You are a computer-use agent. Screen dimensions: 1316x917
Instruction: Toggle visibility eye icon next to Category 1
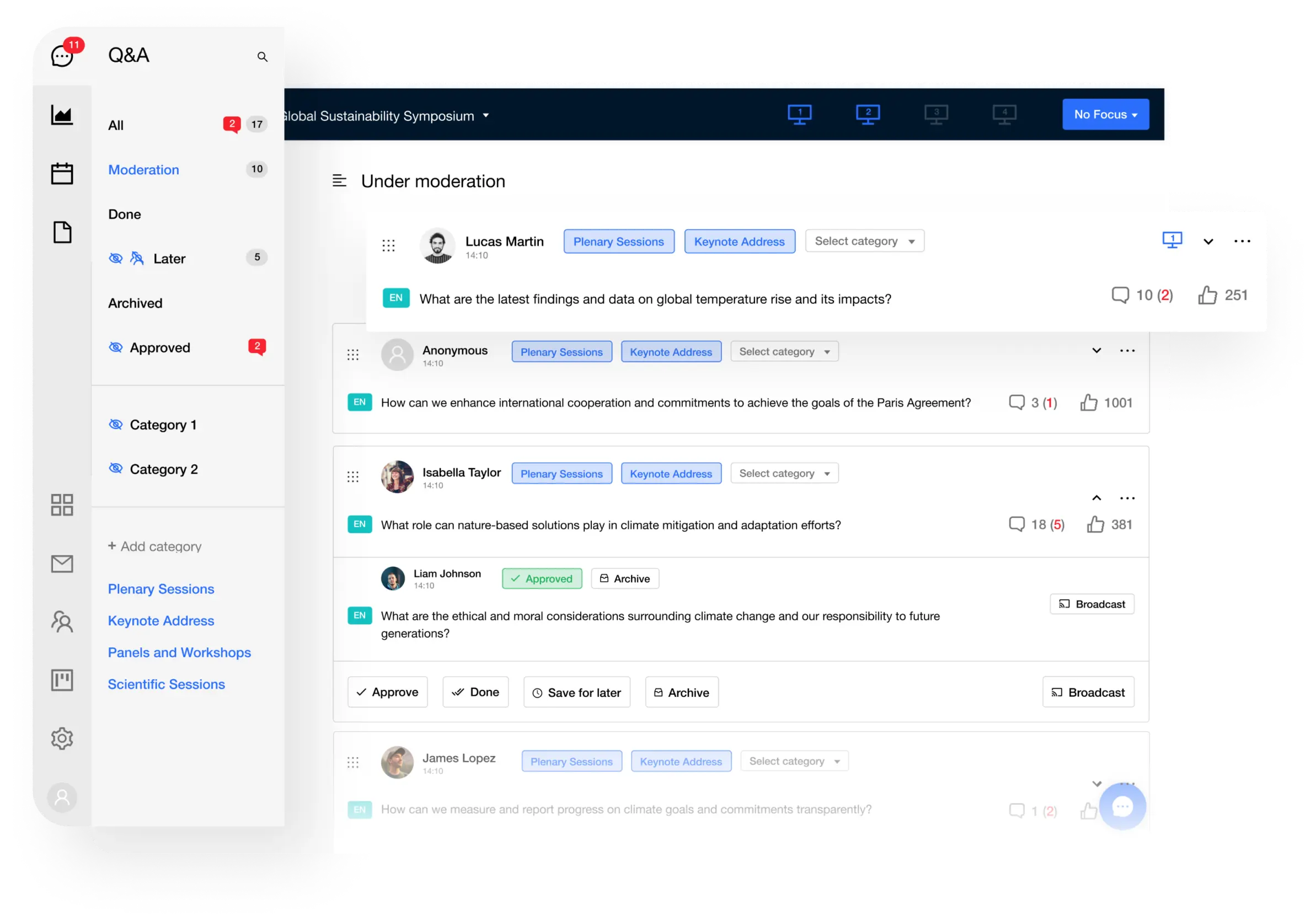[x=116, y=424]
